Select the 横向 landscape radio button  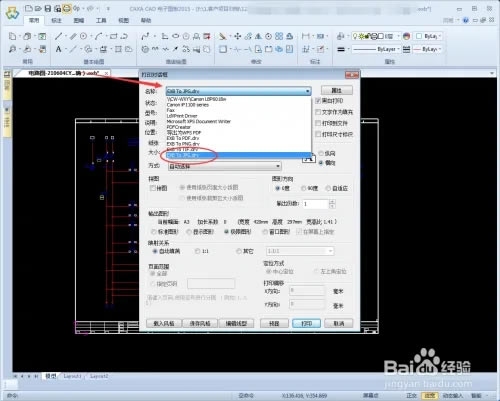(321, 163)
